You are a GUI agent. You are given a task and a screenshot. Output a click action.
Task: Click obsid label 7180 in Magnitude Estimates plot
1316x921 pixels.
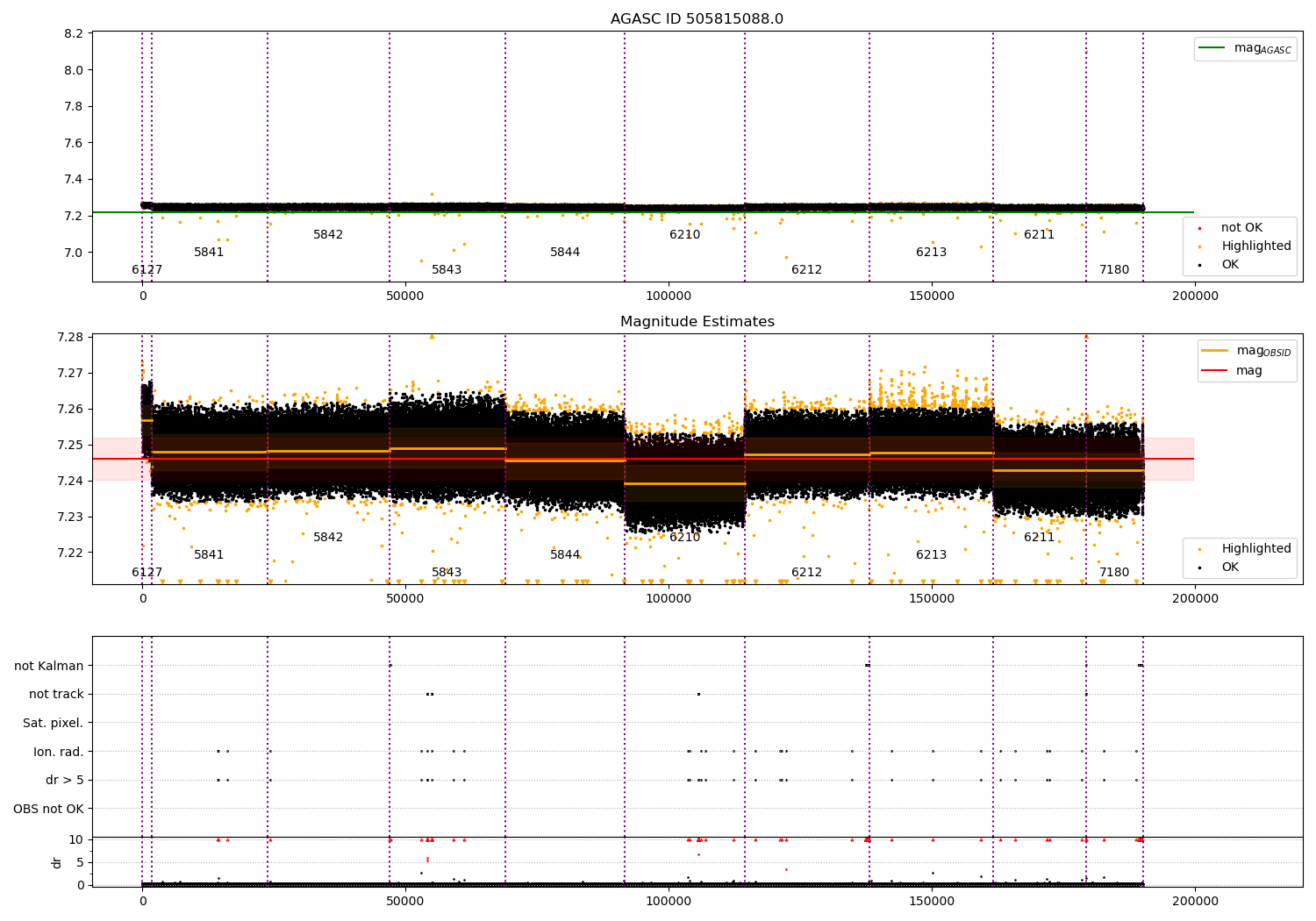[x=1114, y=573]
